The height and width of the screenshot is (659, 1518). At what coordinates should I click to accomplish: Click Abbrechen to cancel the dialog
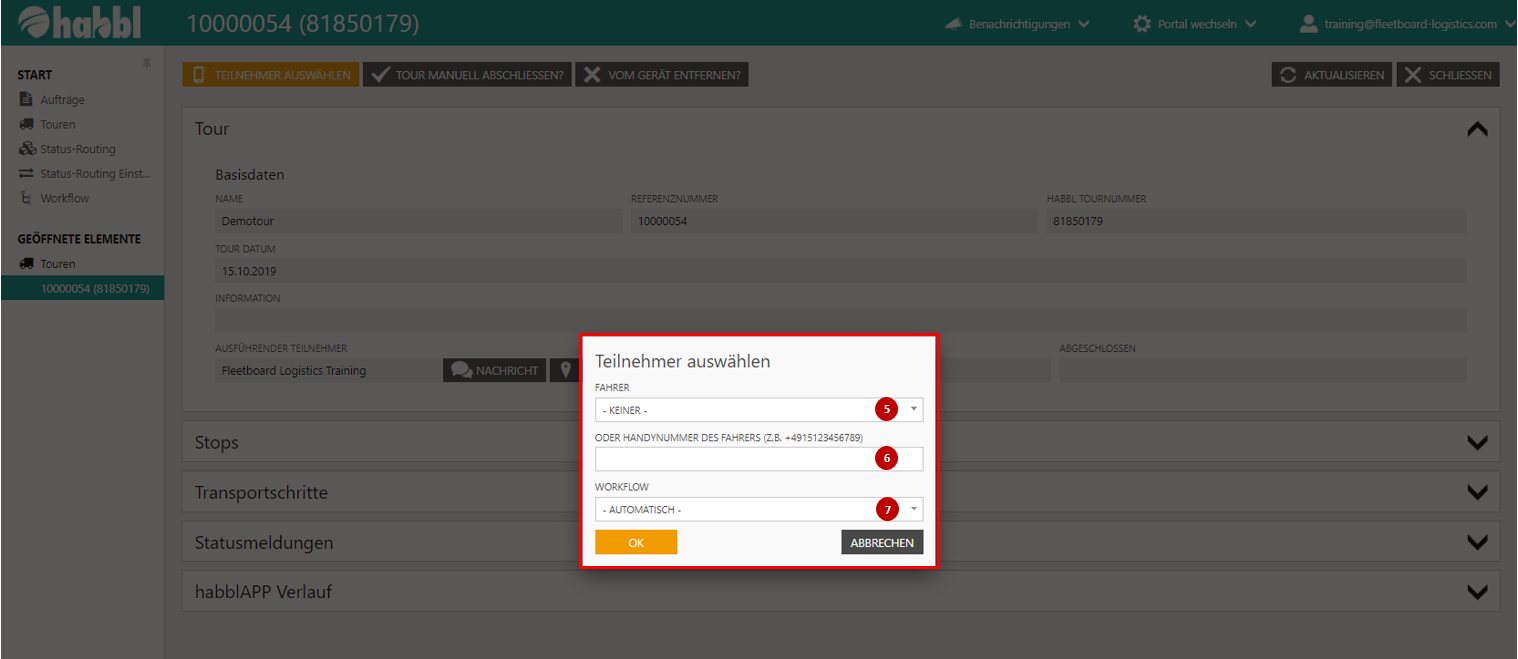click(x=882, y=542)
